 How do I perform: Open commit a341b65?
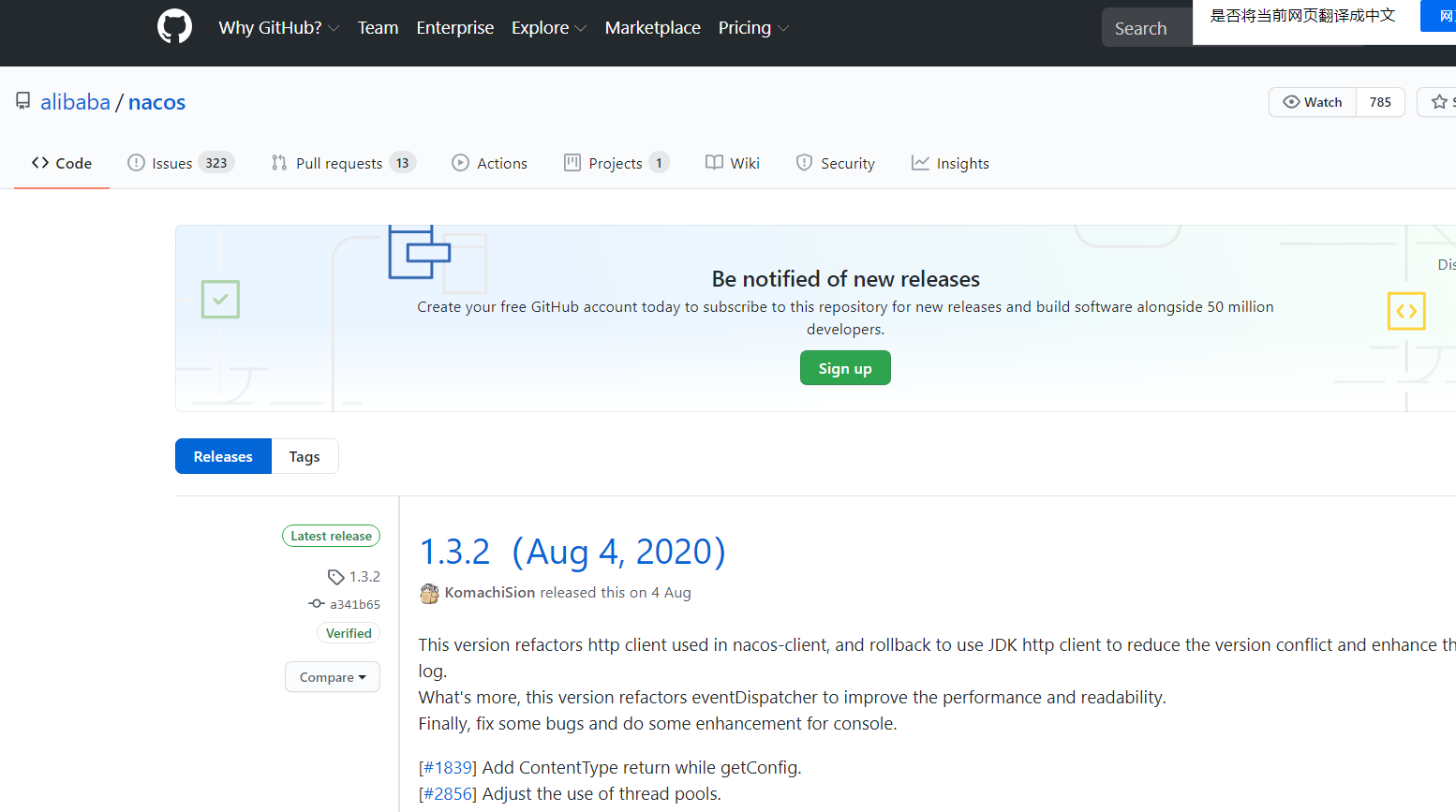(355, 605)
